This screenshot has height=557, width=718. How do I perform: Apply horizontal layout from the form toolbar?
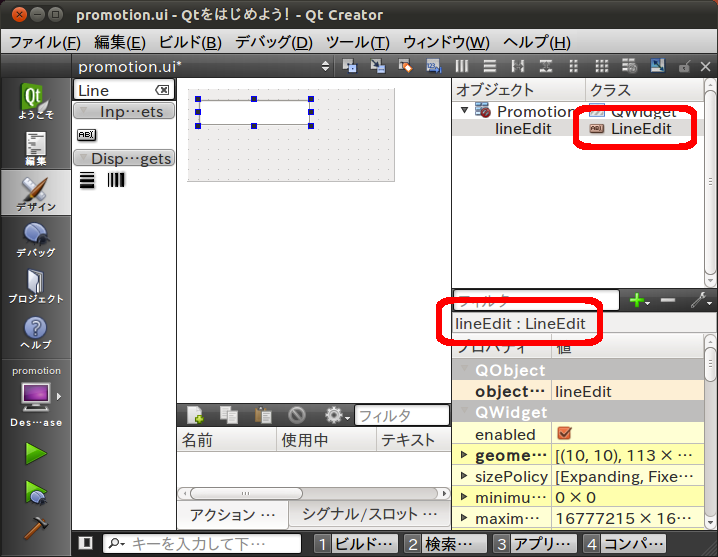461,66
